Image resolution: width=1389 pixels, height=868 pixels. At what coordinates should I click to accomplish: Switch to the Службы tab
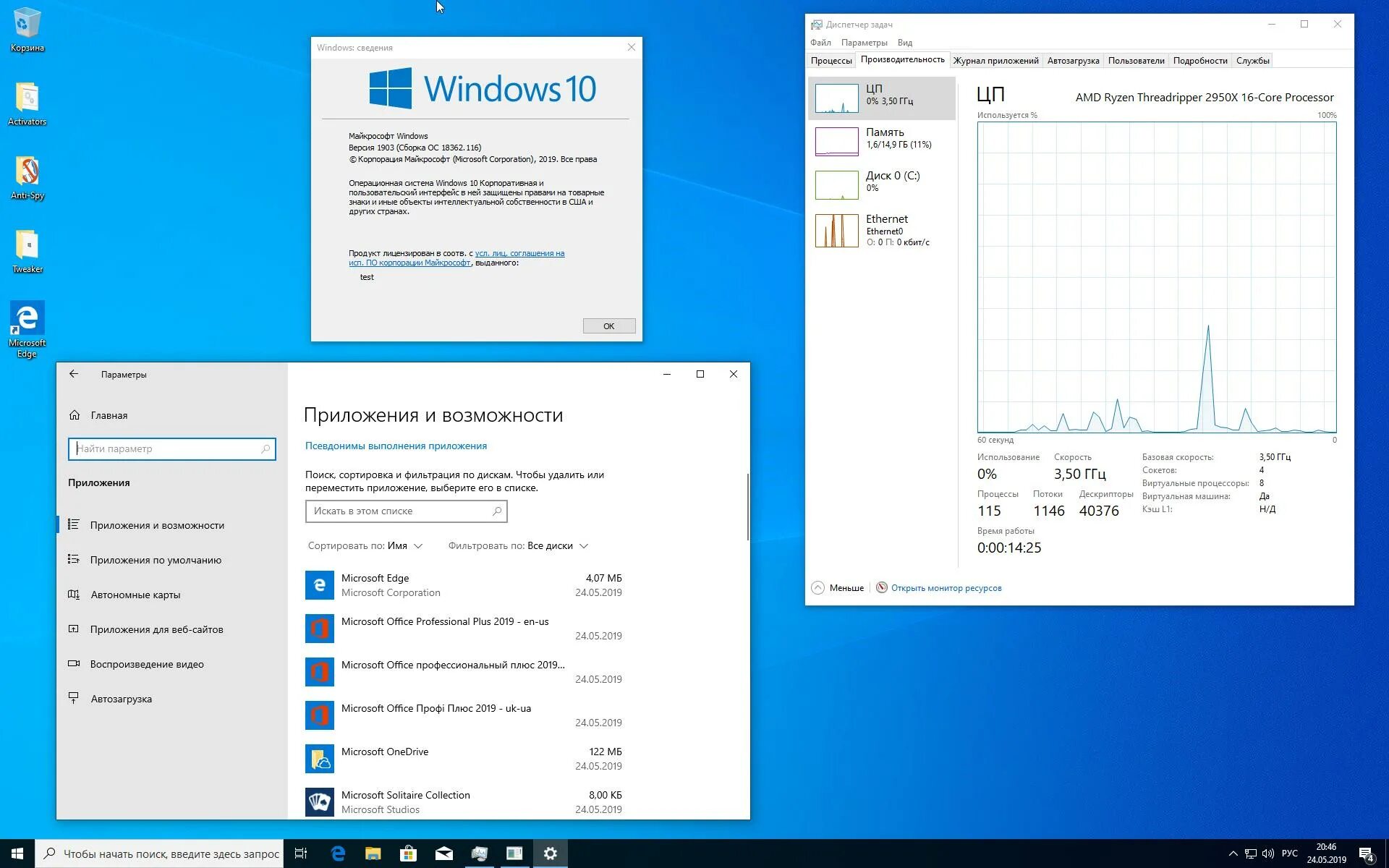pyautogui.click(x=1252, y=61)
